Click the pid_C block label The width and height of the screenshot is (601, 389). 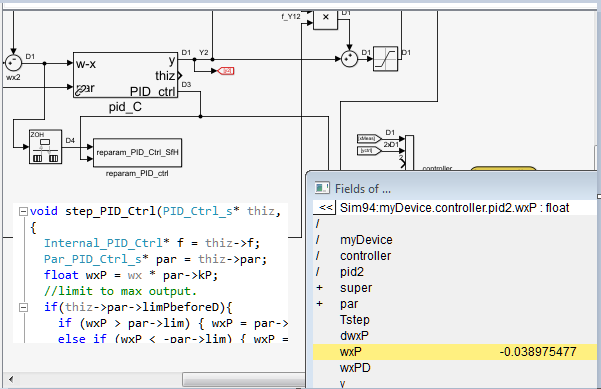pyautogui.click(x=125, y=107)
